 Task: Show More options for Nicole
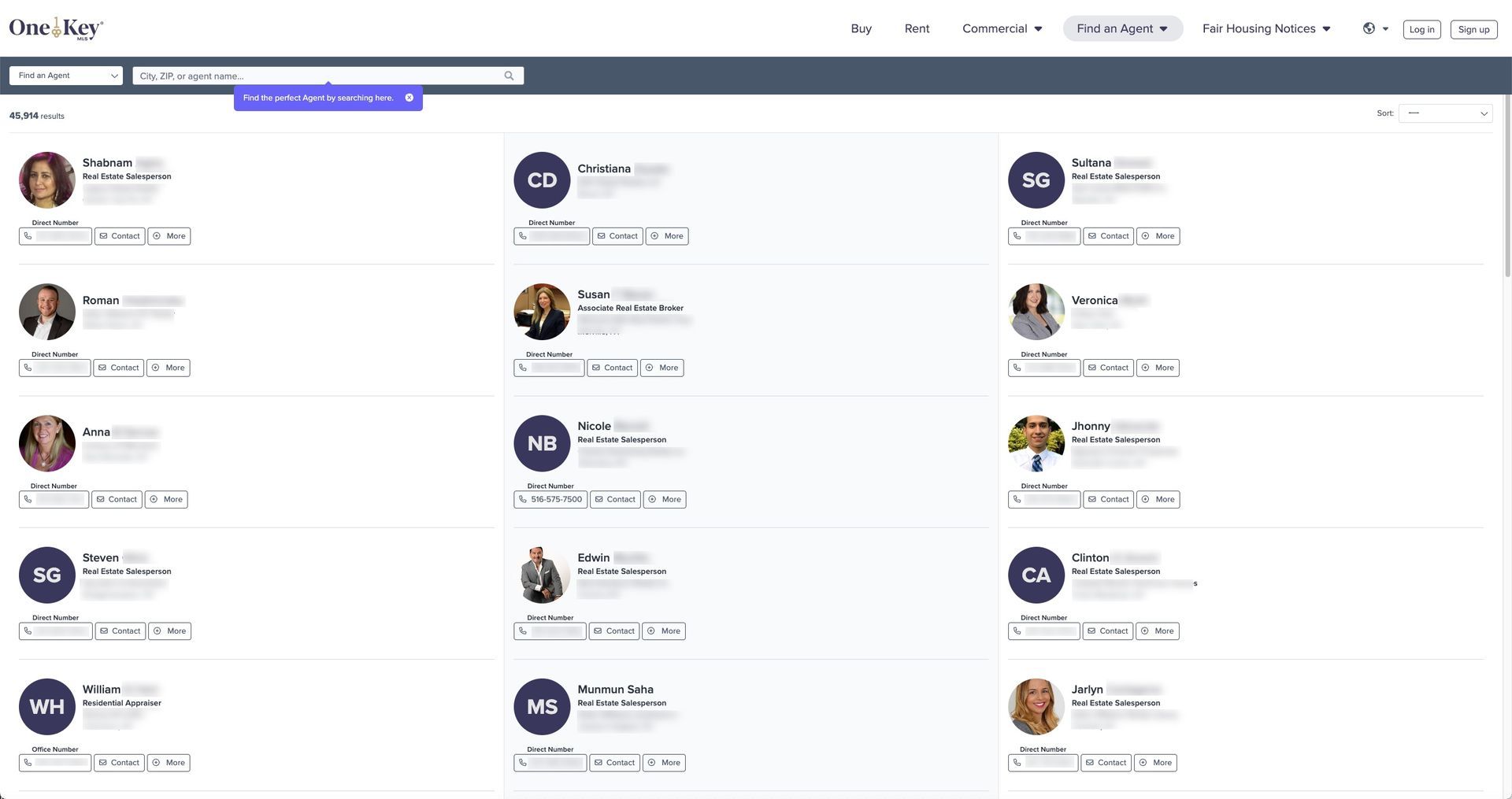click(665, 499)
